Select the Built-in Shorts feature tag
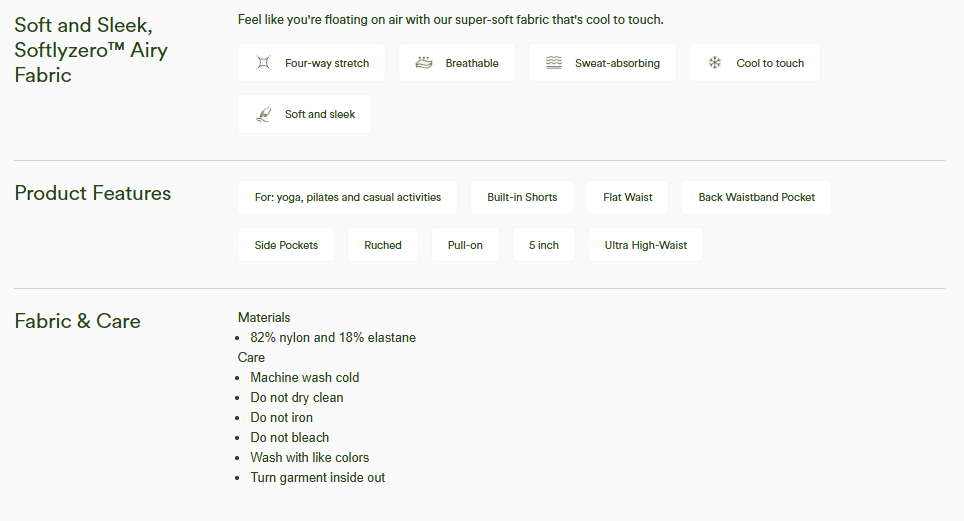The width and height of the screenshot is (964, 521). pos(522,197)
